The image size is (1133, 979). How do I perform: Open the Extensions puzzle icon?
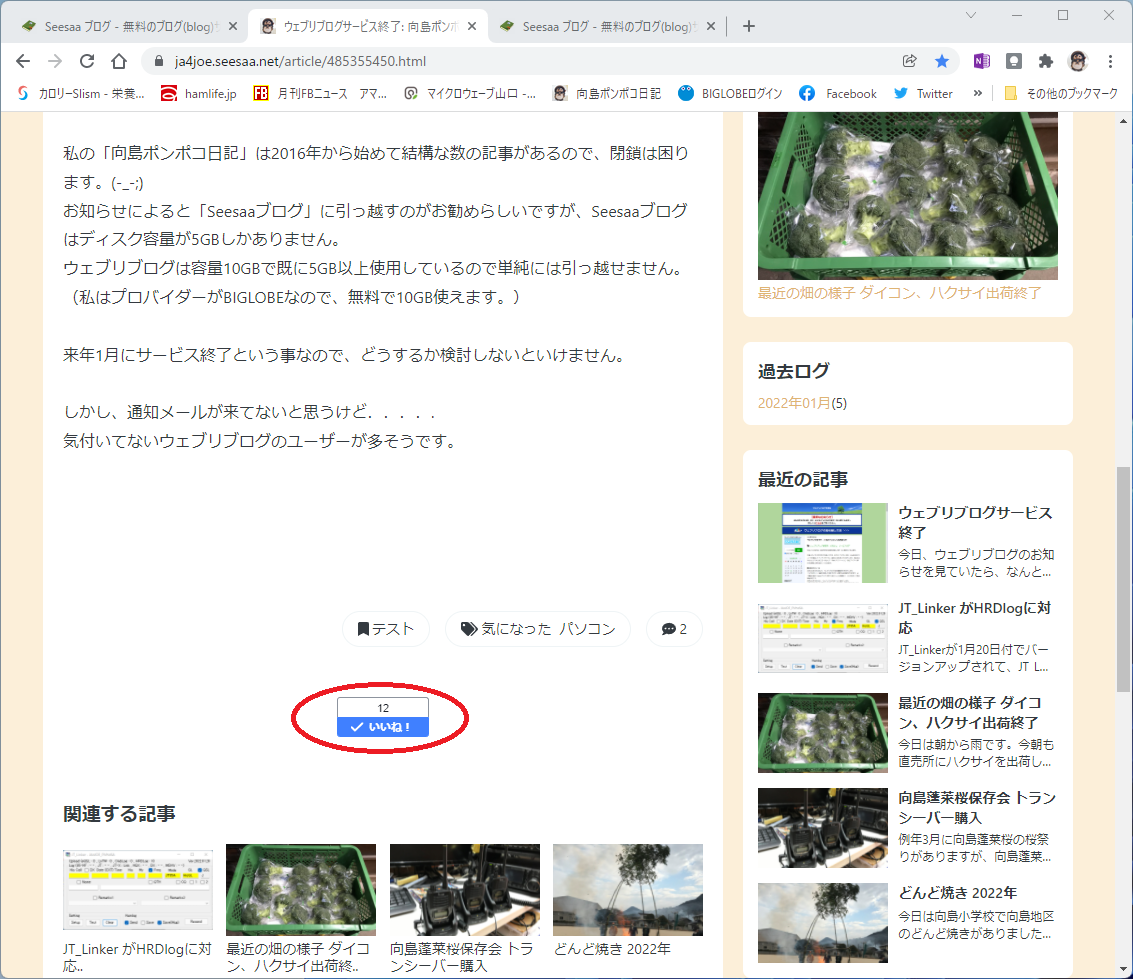[x=1046, y=61]
